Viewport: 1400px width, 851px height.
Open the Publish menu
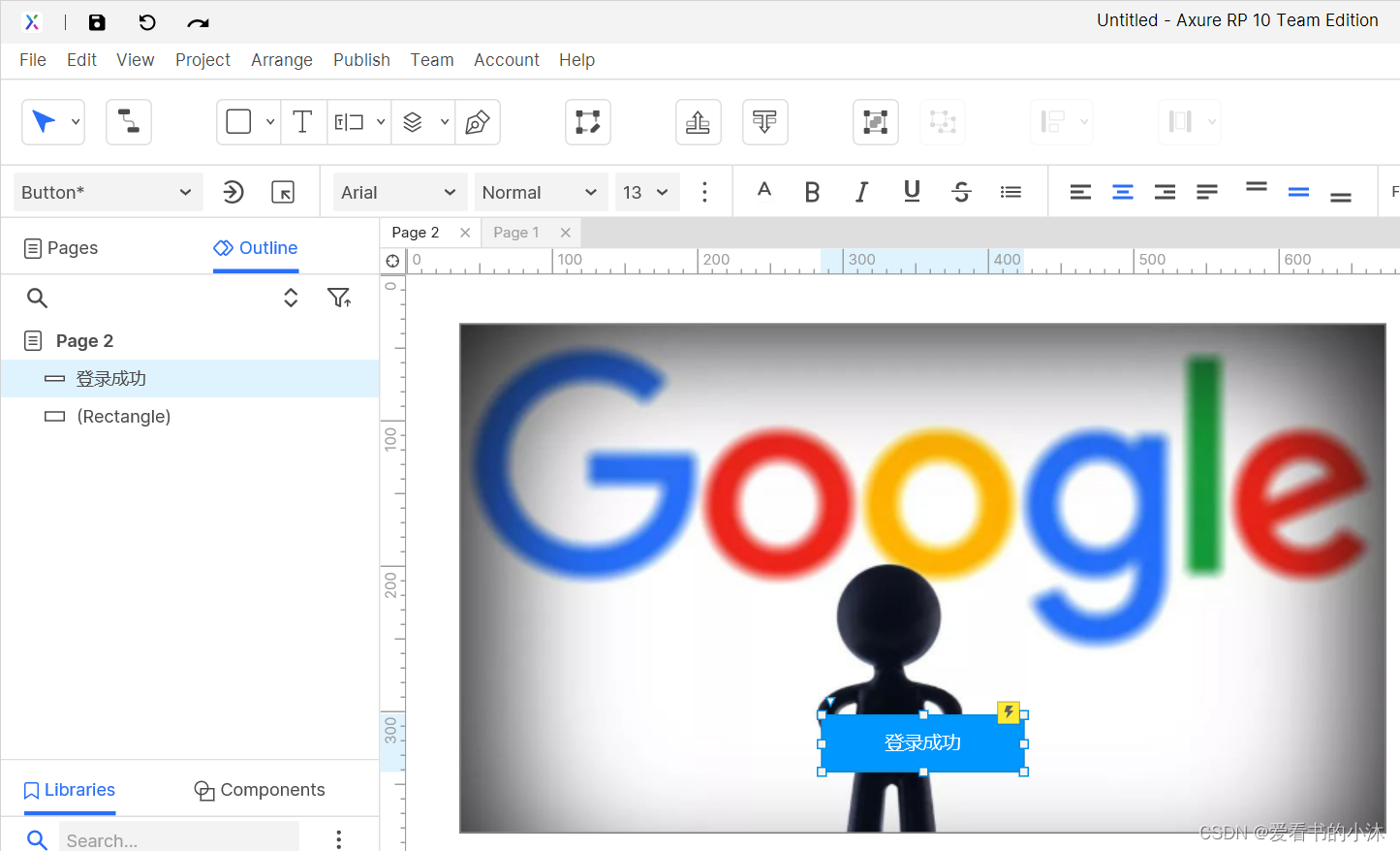pos(361,60)
